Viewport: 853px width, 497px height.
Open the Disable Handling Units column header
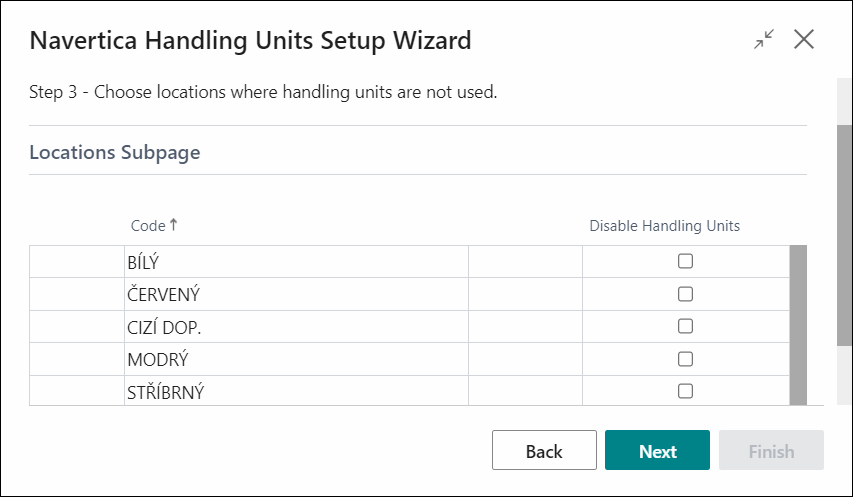point(664,226)
